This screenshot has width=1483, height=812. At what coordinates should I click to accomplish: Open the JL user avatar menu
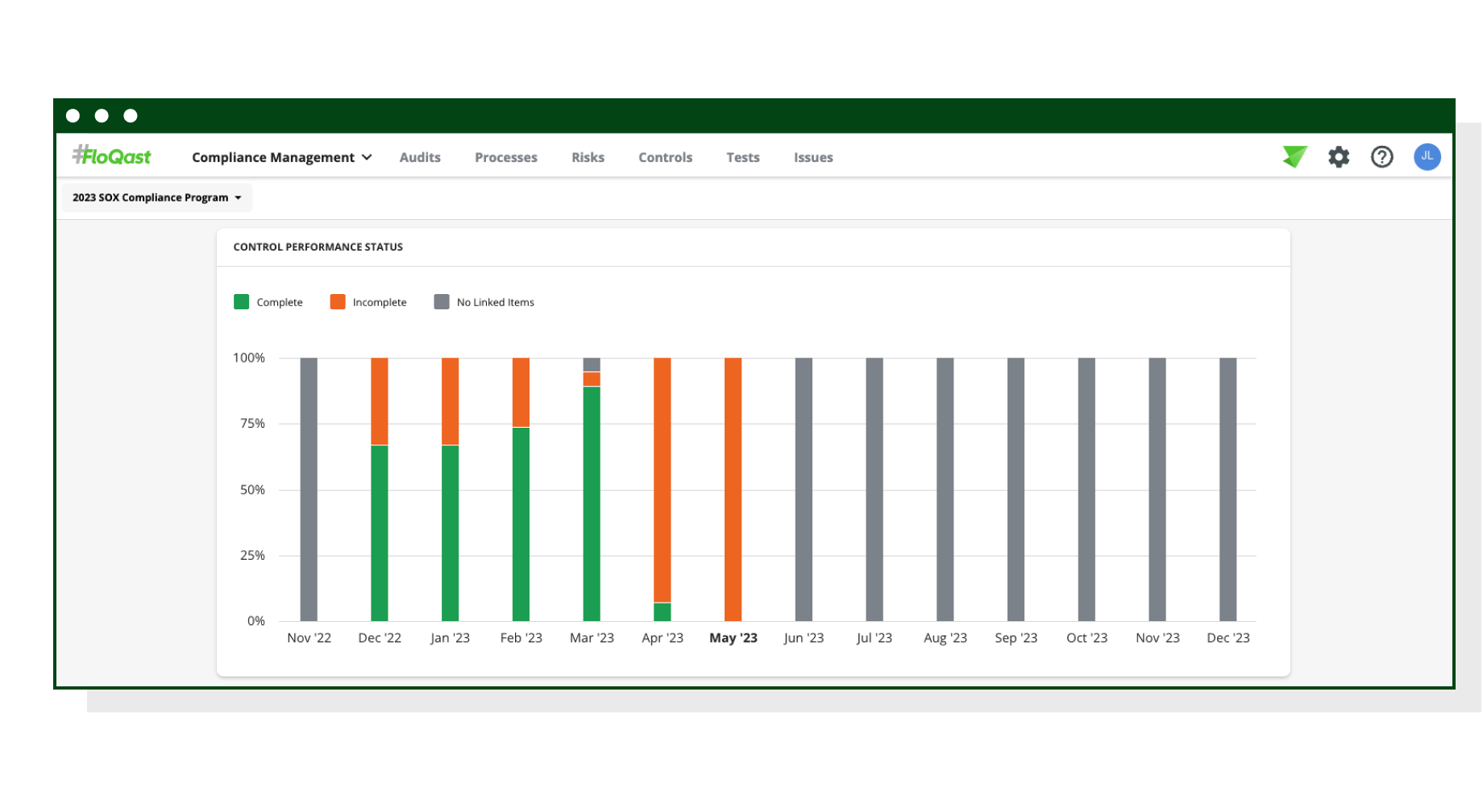[x=1427, y=157]
